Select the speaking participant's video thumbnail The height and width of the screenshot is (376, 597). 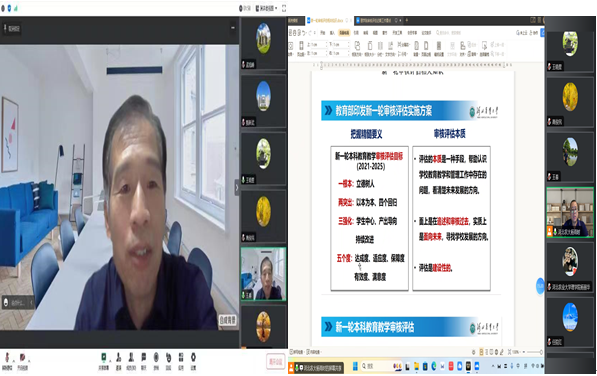570,213
